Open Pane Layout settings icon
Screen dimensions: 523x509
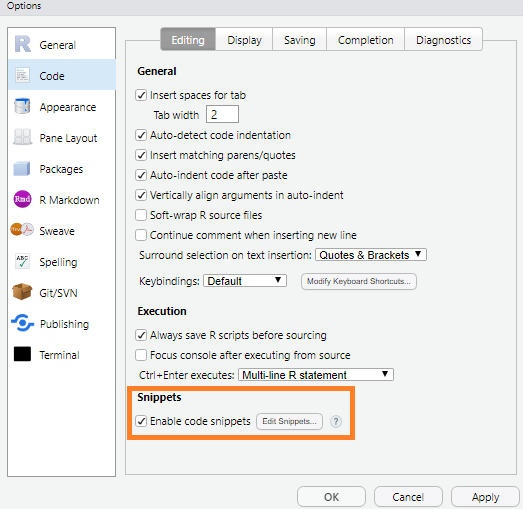(22, 137)
